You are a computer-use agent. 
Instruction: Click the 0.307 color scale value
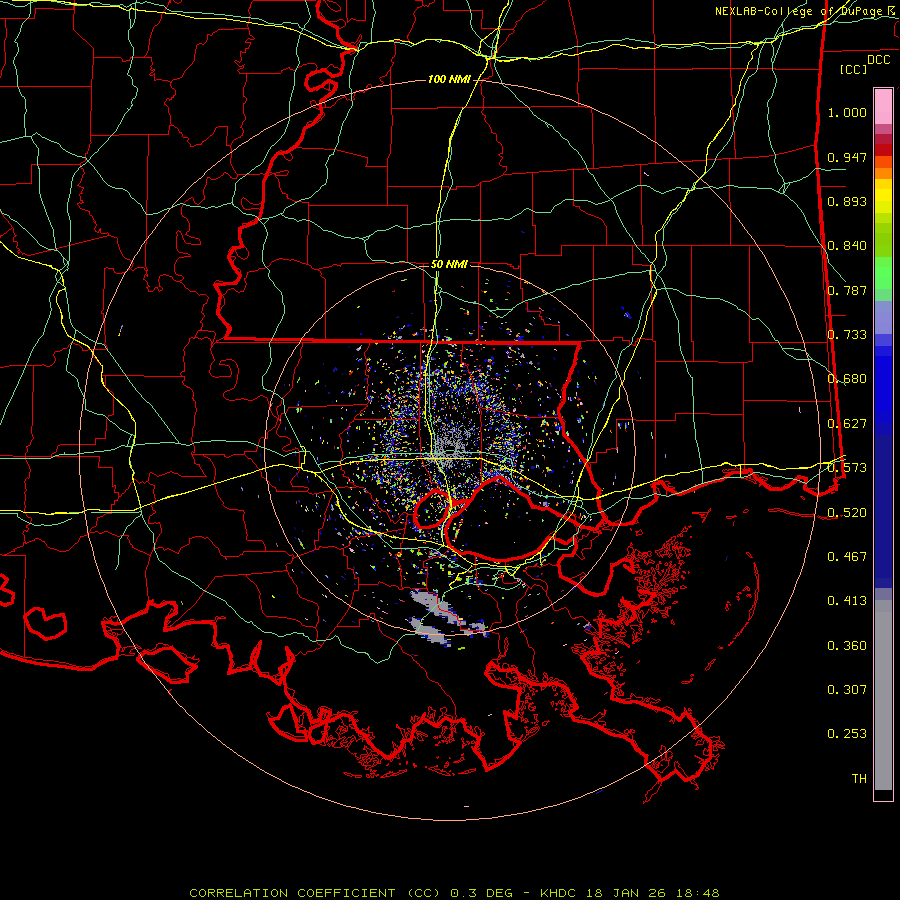[847, 690]
